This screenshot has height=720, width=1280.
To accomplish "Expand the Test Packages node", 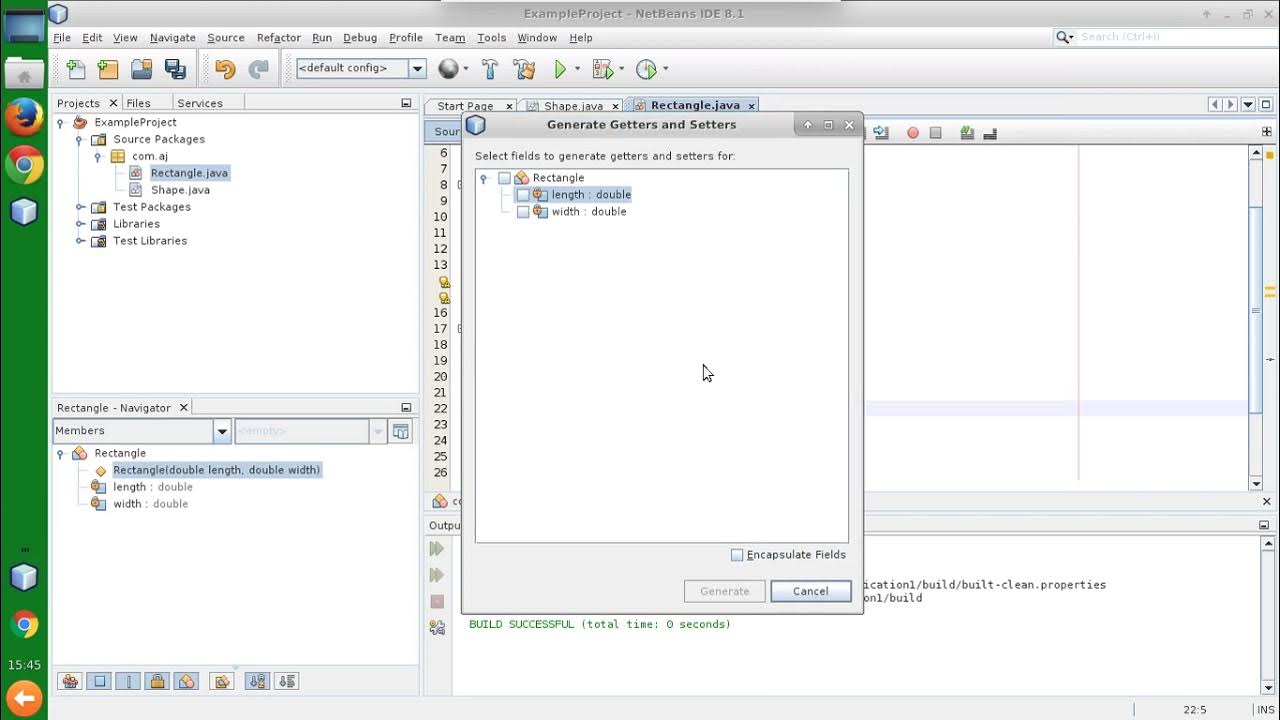I will point(80,207).
